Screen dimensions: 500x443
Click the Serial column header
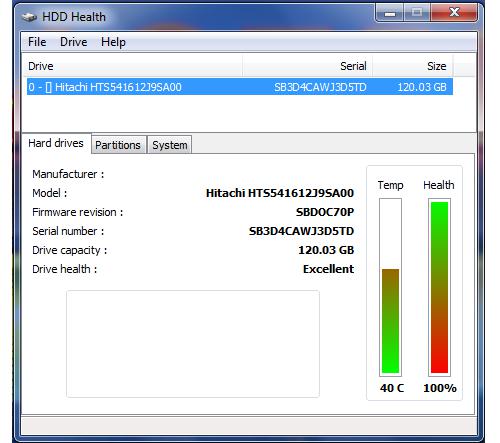click(x=307, y=66)
